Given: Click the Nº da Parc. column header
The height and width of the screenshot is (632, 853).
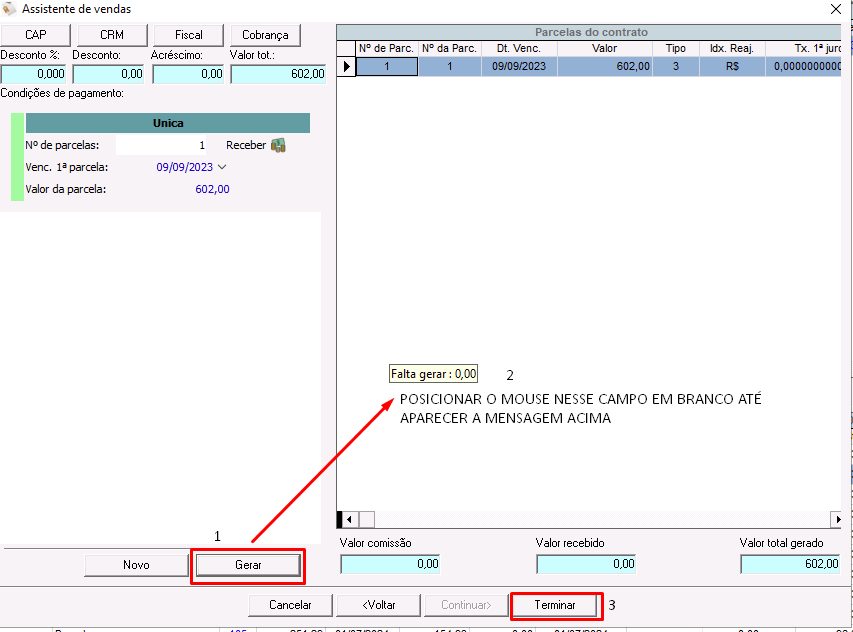Looking at the screenshot, I should [449, 48].
